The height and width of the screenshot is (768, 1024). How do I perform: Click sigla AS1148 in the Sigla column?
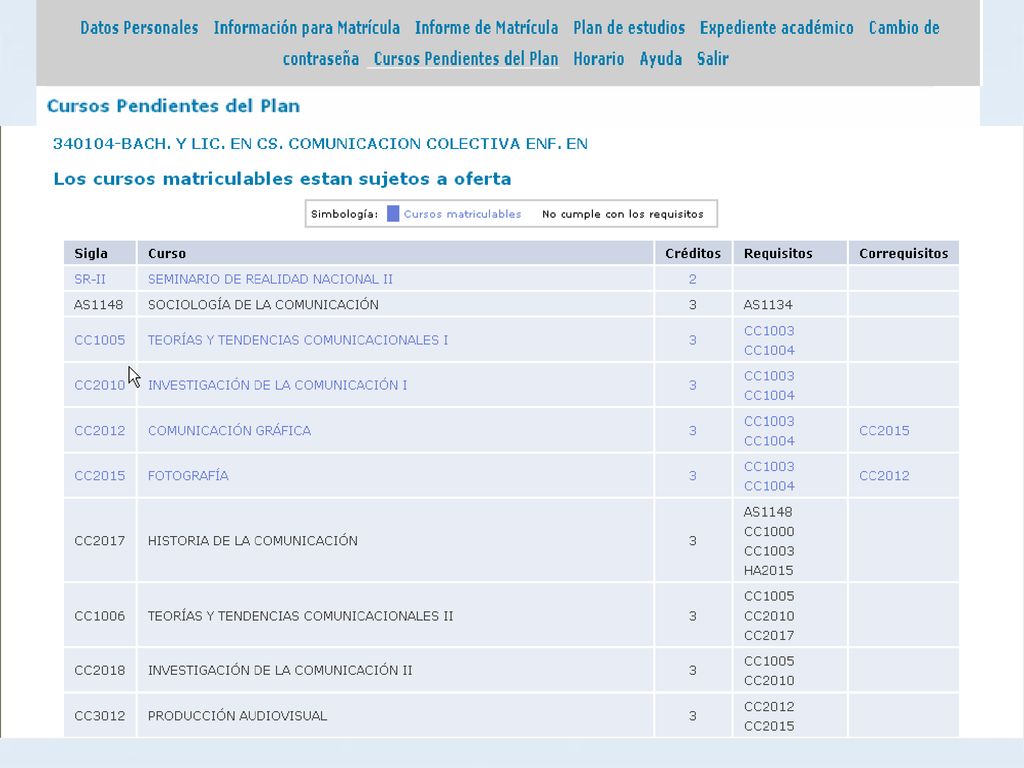click(x=98, y=304)
